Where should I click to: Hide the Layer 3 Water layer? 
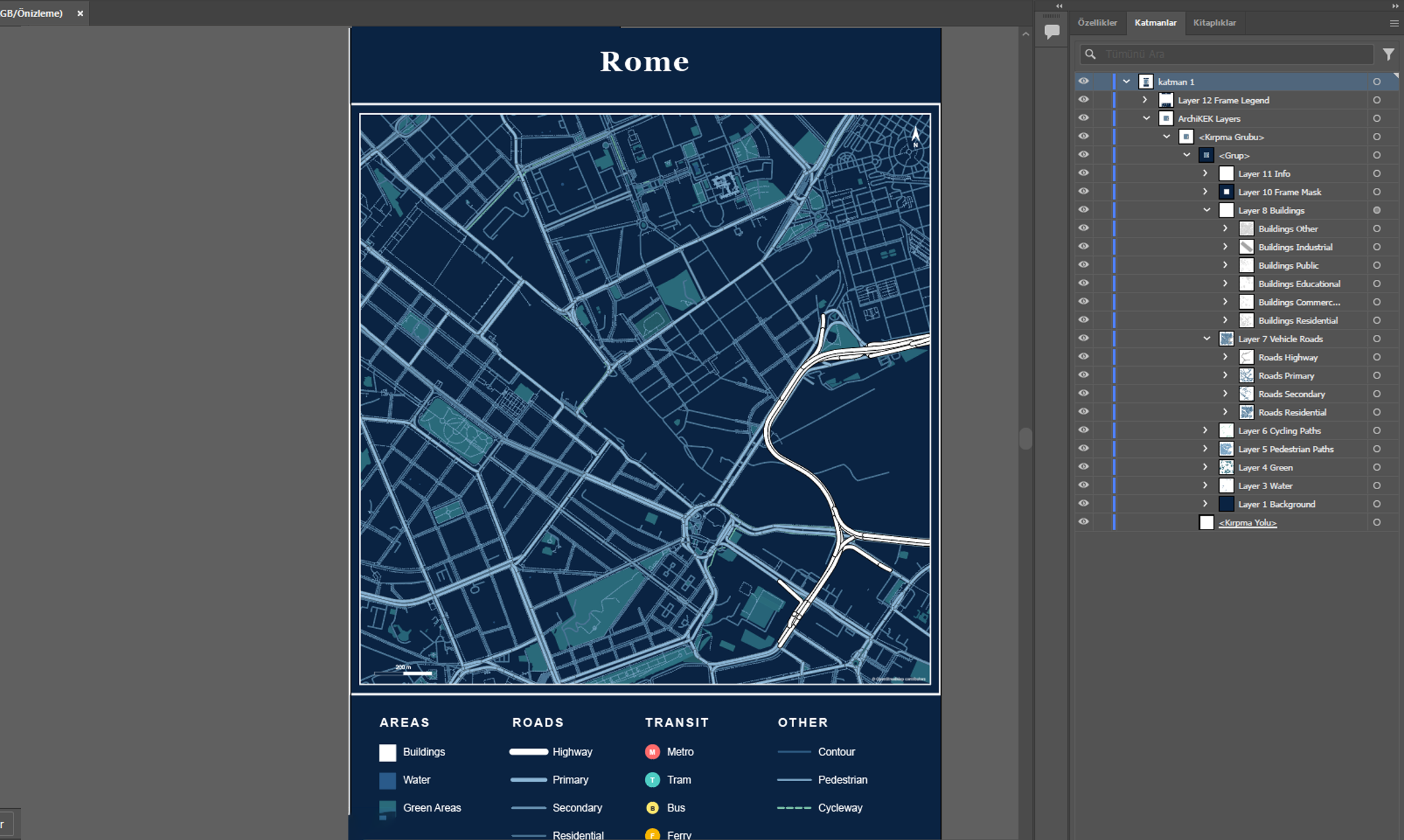(x=1083, y=485)
